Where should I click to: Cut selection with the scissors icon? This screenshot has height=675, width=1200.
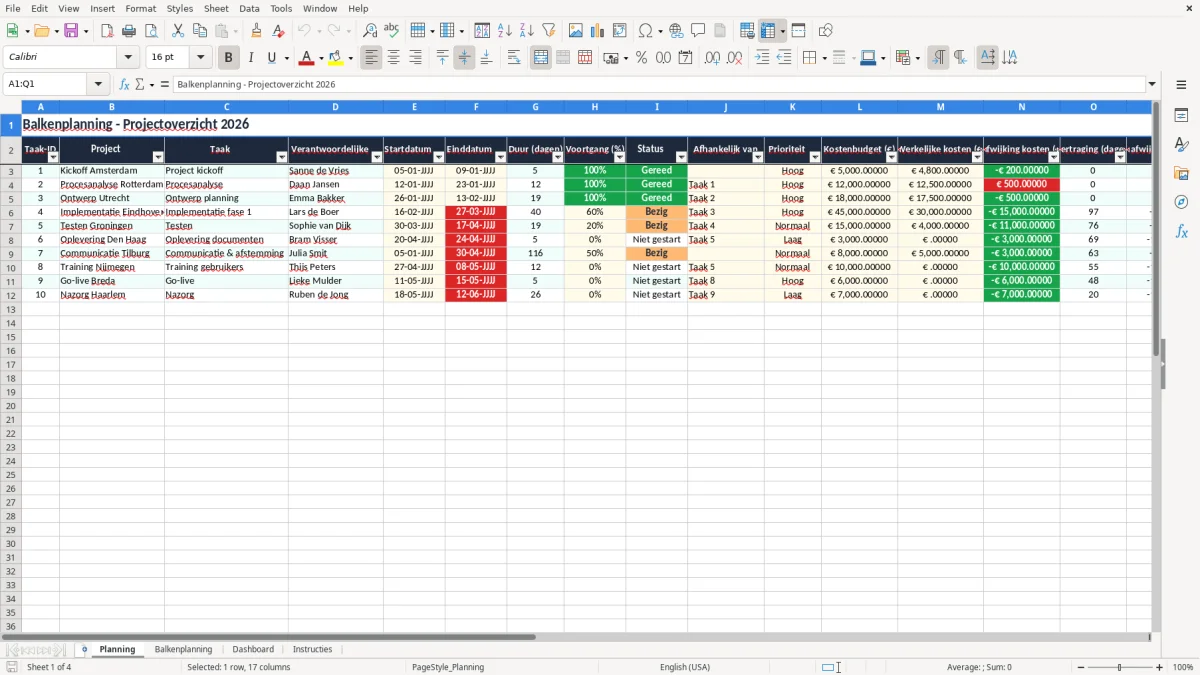(178, 31)
